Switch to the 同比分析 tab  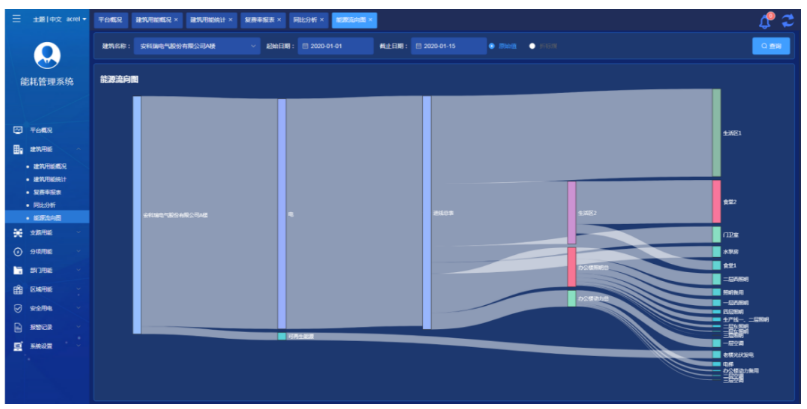(x=306, y=20)
